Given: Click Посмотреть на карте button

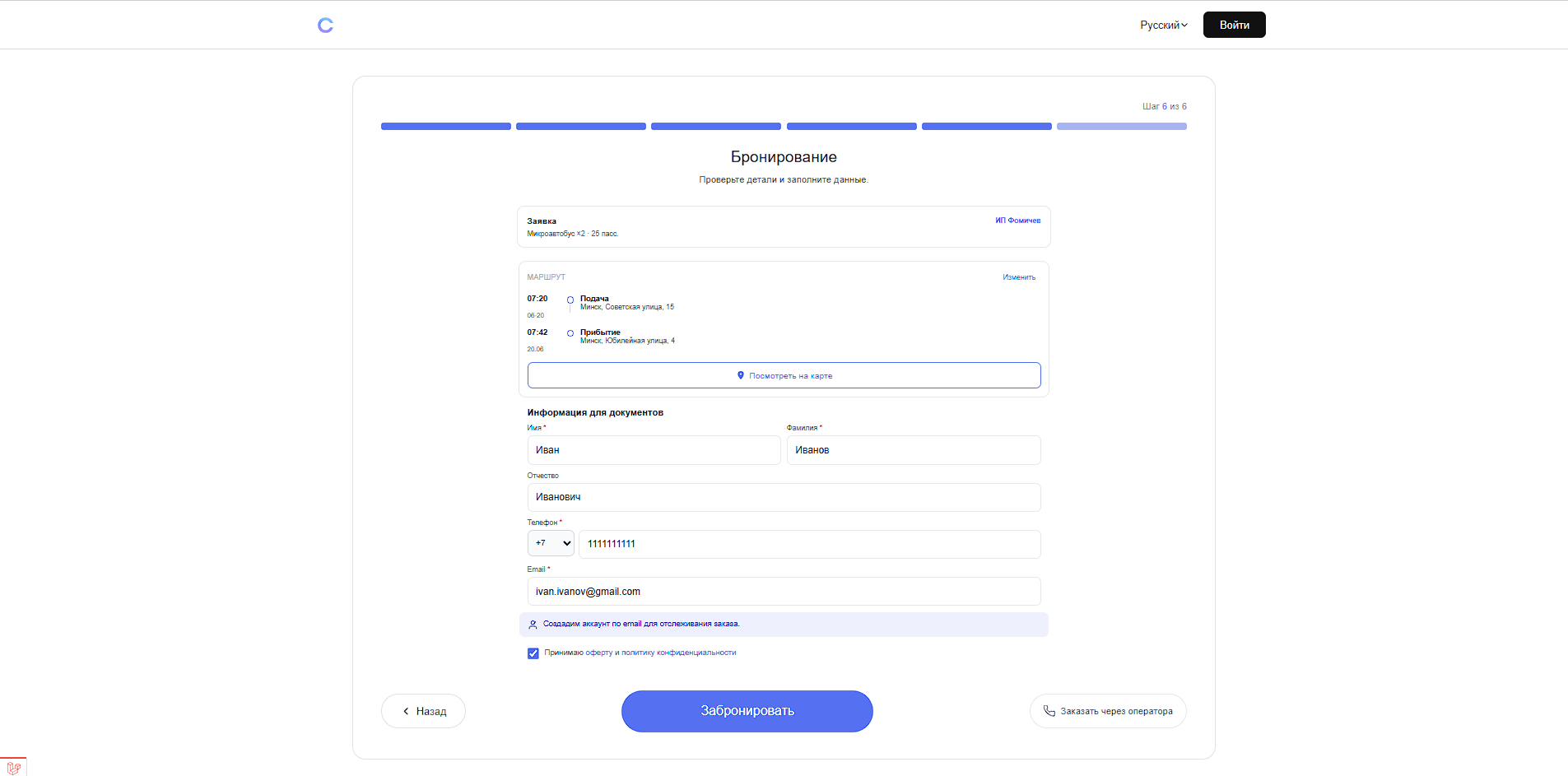Looking at the screenshot, I should 784,375.
